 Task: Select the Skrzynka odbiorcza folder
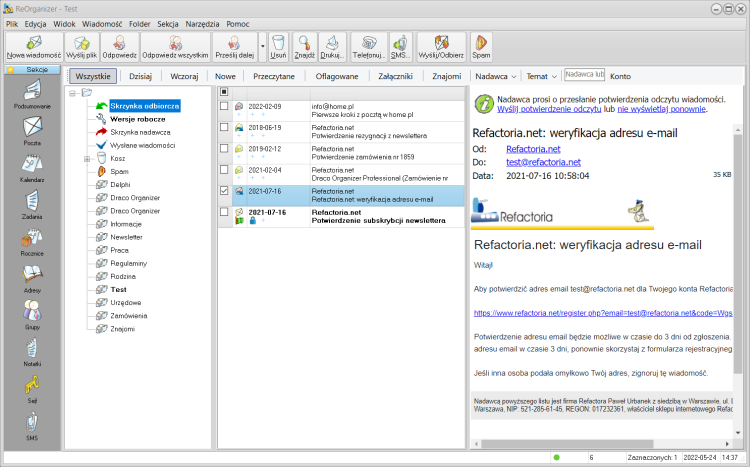pos(144,106)
